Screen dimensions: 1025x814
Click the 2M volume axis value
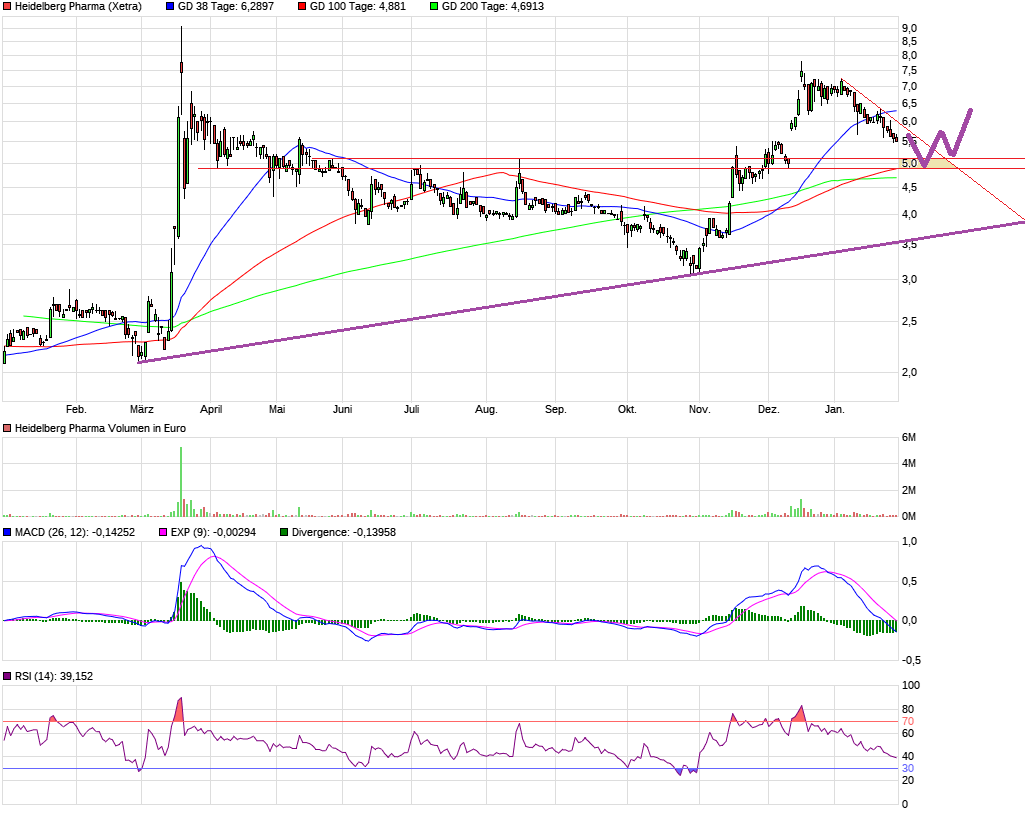click(x=909, y=490)
